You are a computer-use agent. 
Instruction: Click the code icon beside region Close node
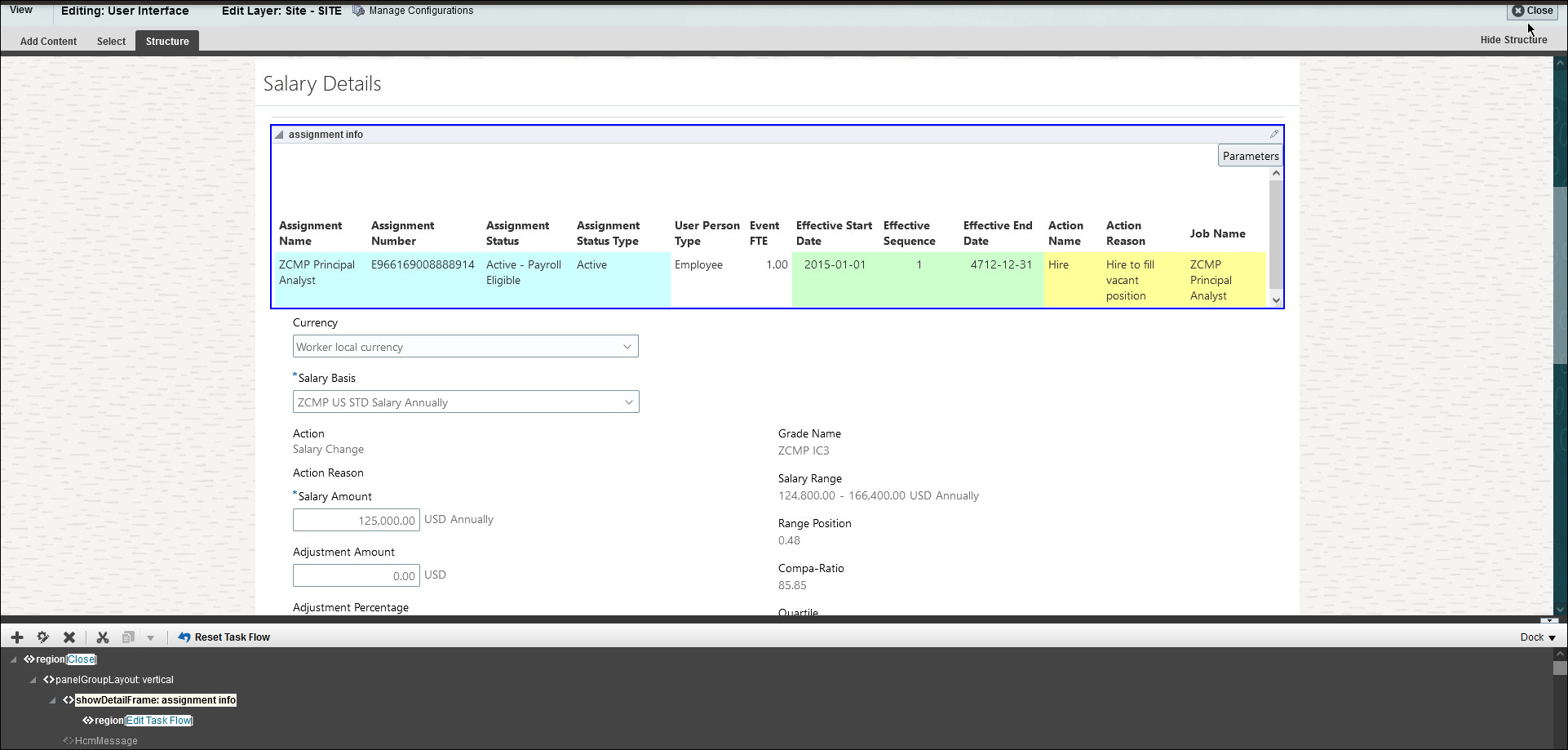(29, 659)
